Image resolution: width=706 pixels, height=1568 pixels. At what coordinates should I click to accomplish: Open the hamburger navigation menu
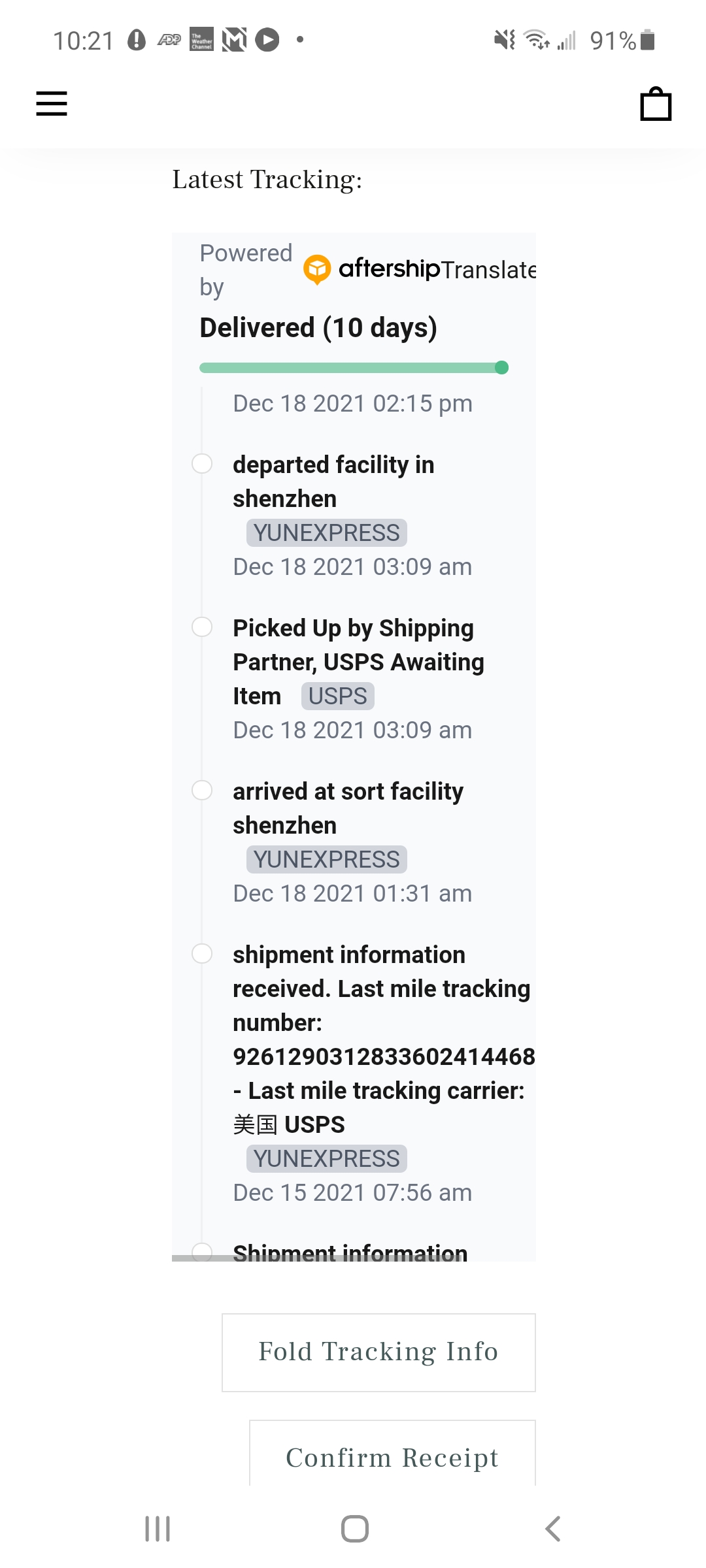pyautogui.click(x=52, y=103)
